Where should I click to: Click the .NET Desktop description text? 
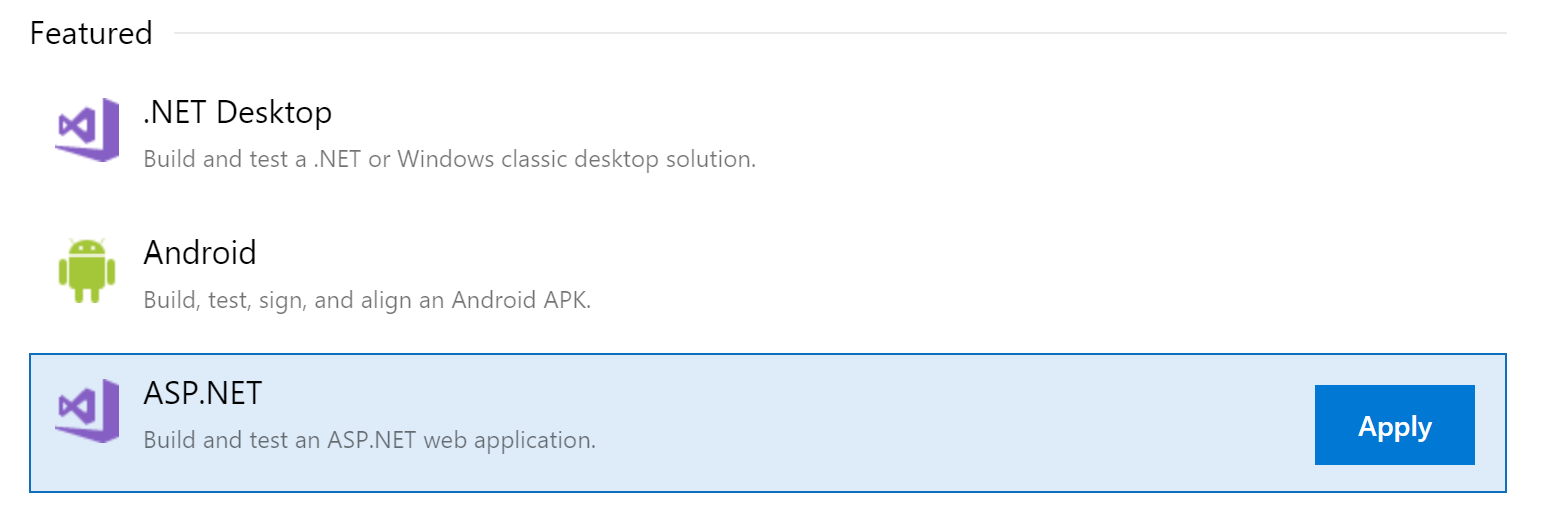pyautogui.click(x=449, y=159)
